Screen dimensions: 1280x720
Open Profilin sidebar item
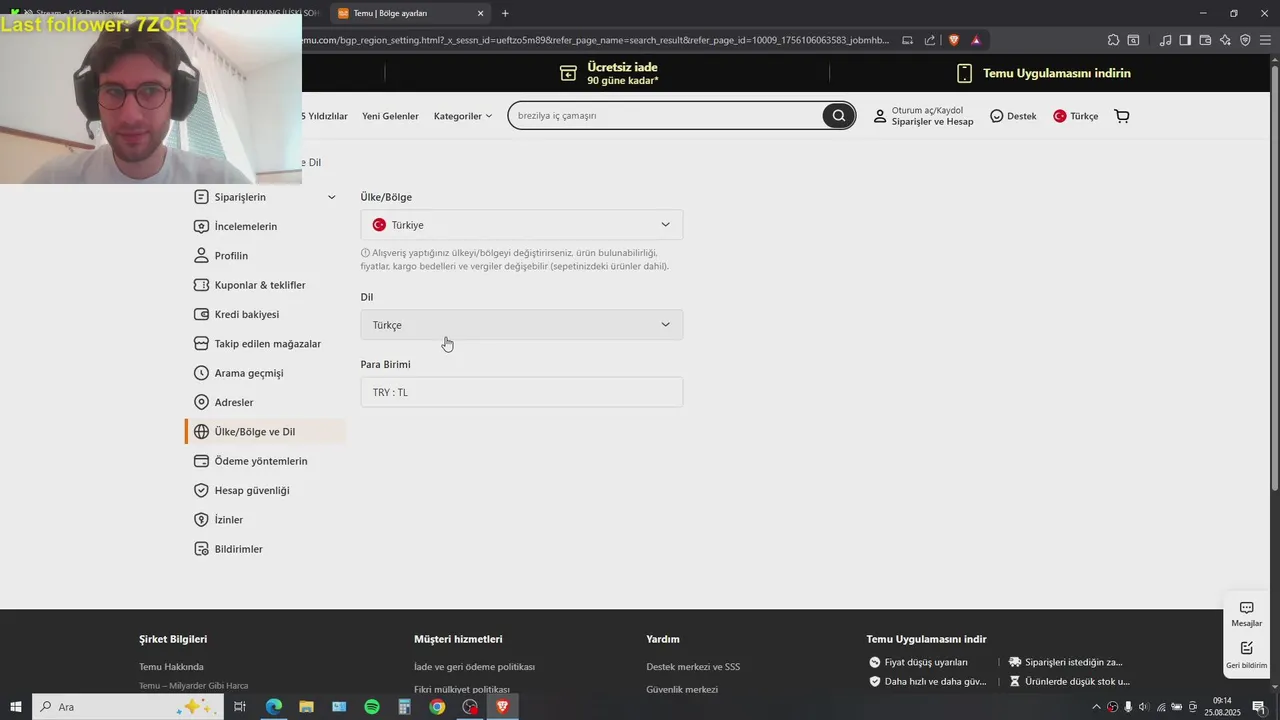pos(221,256)
